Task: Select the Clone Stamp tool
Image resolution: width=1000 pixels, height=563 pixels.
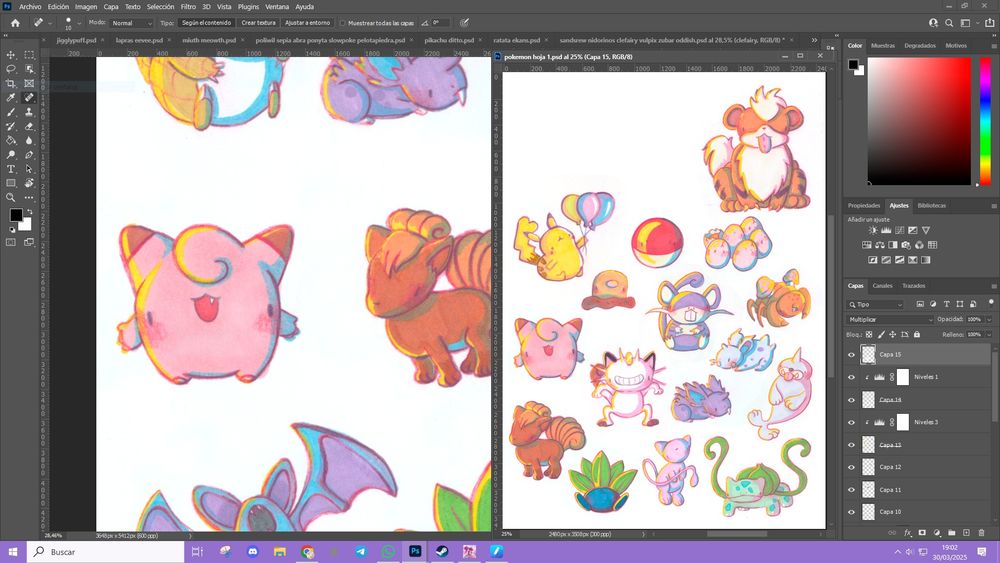Action: (29, 112)
